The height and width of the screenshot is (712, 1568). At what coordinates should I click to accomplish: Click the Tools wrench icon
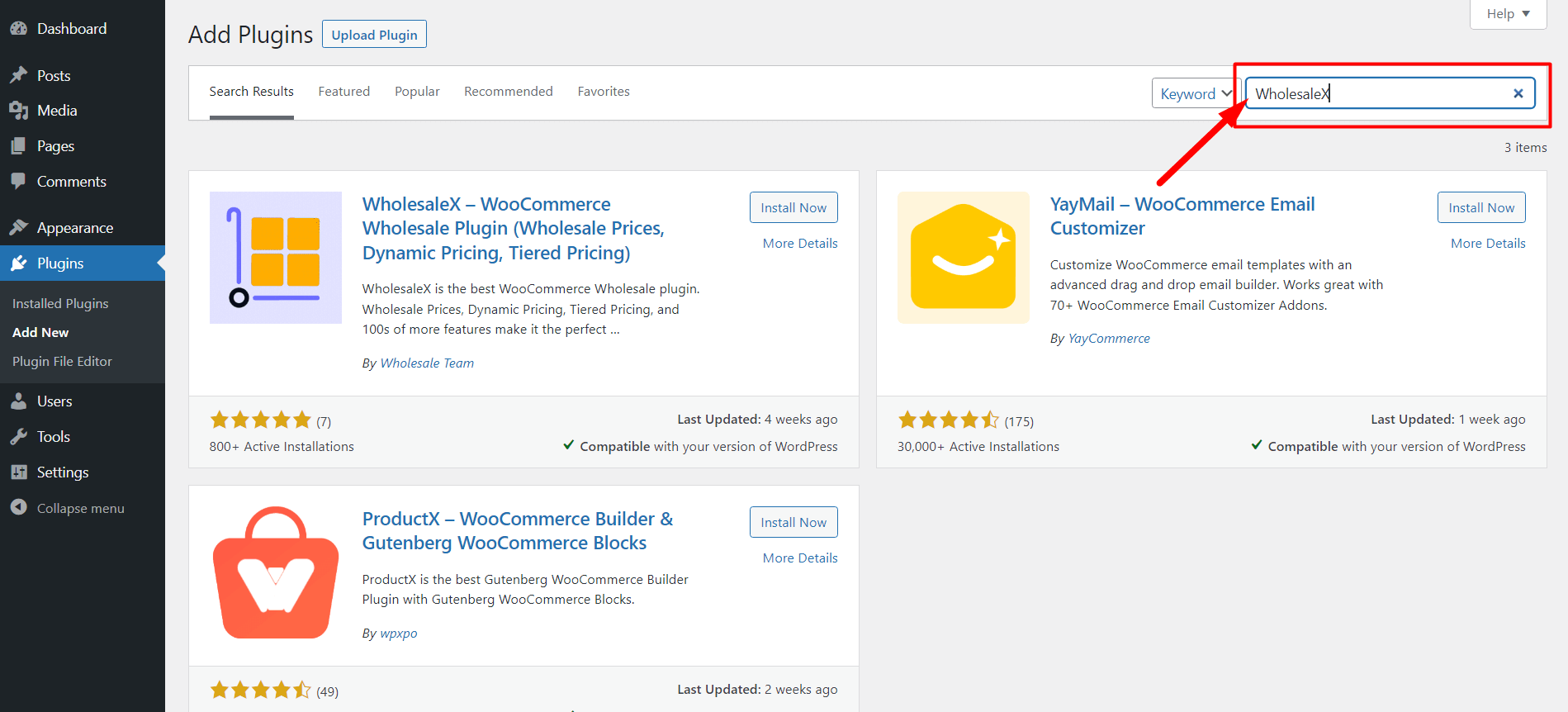[19, 436]
